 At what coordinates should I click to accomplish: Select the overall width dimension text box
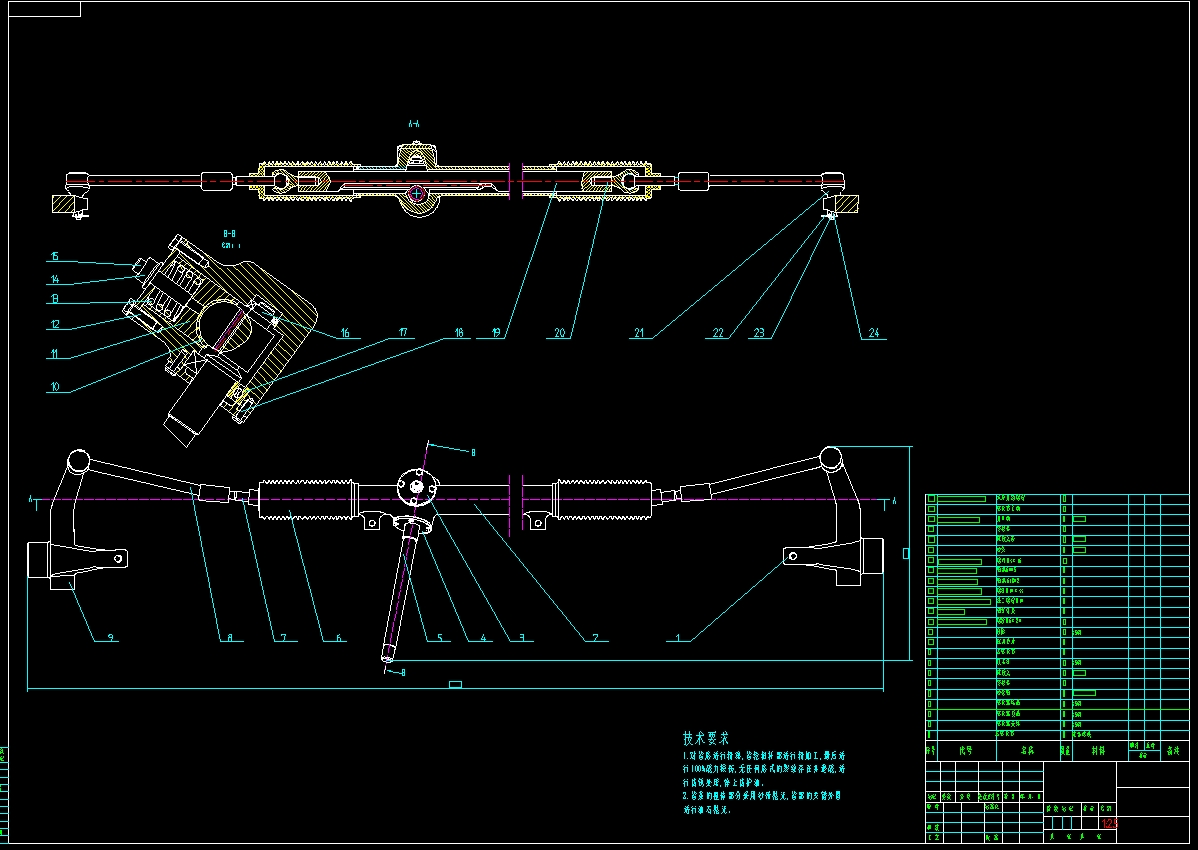[455, 684]
